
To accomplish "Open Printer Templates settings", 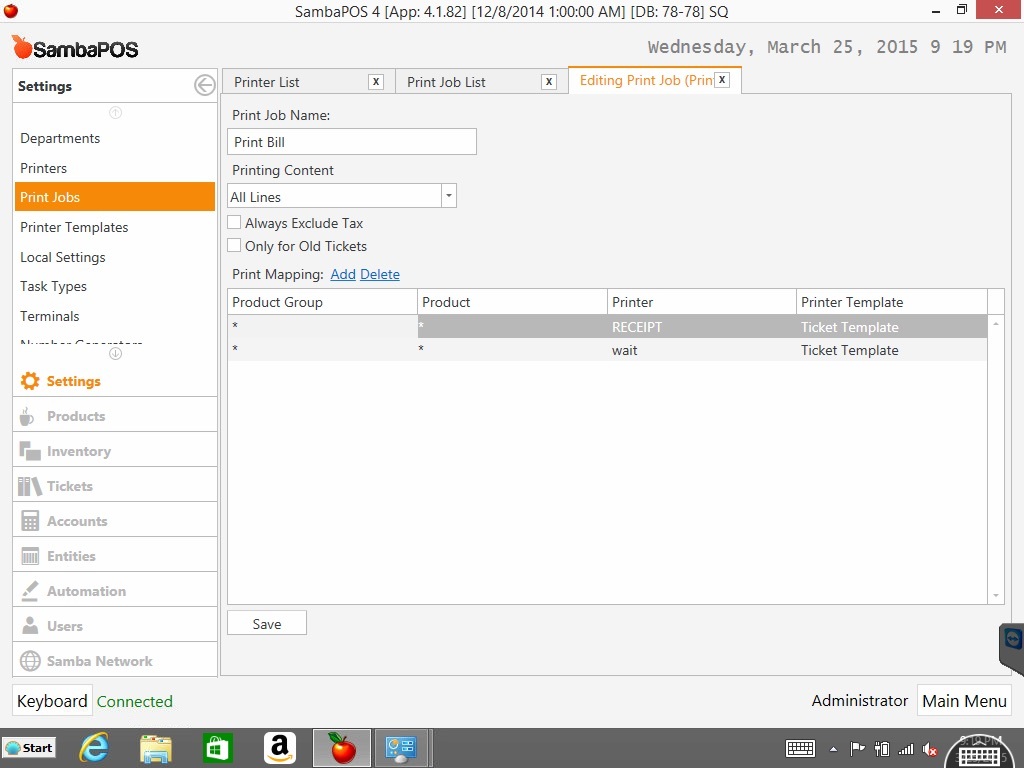I will pyautogui.click(x=74, y=227).
